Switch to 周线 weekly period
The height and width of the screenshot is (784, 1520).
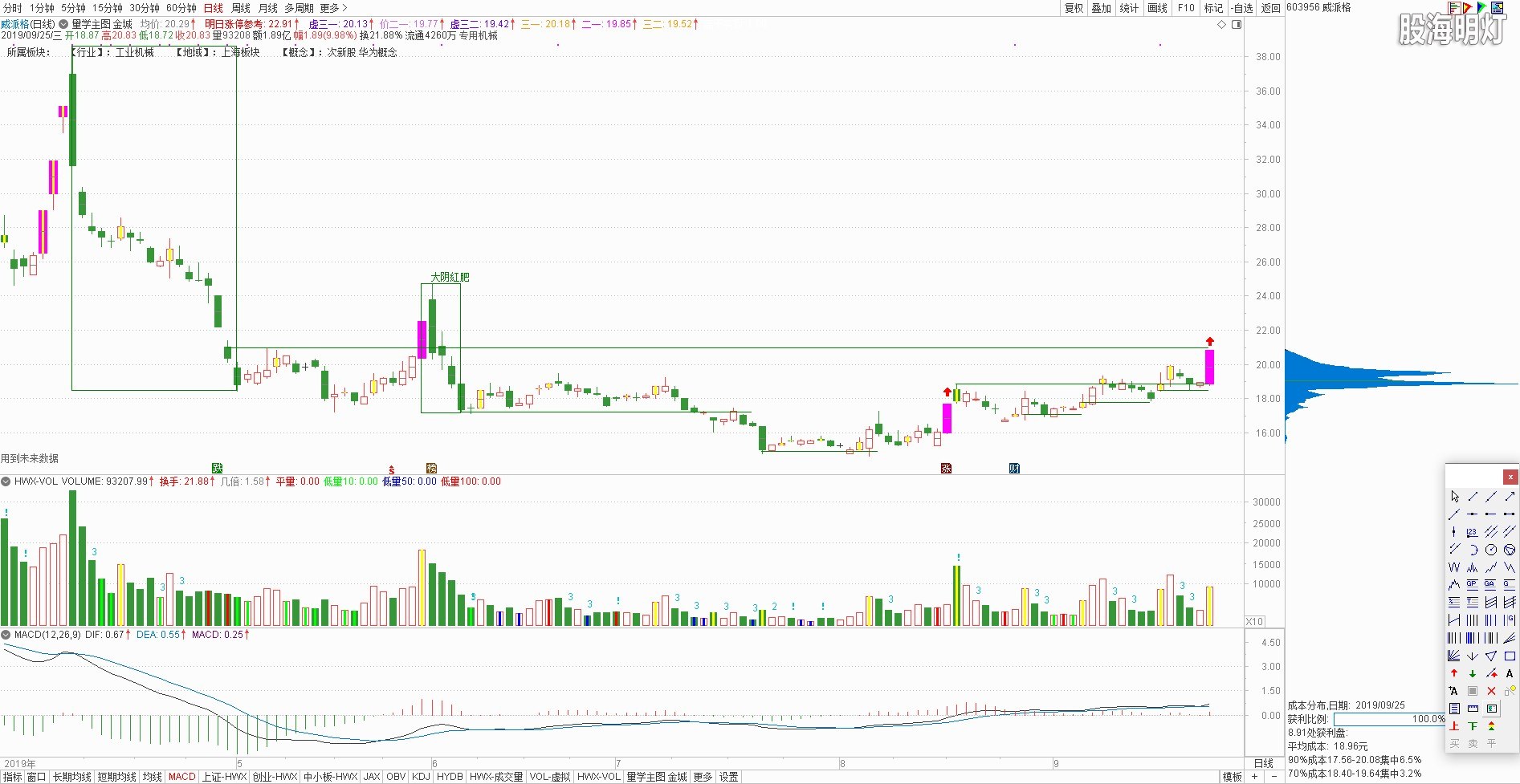[x=241, y=8]
